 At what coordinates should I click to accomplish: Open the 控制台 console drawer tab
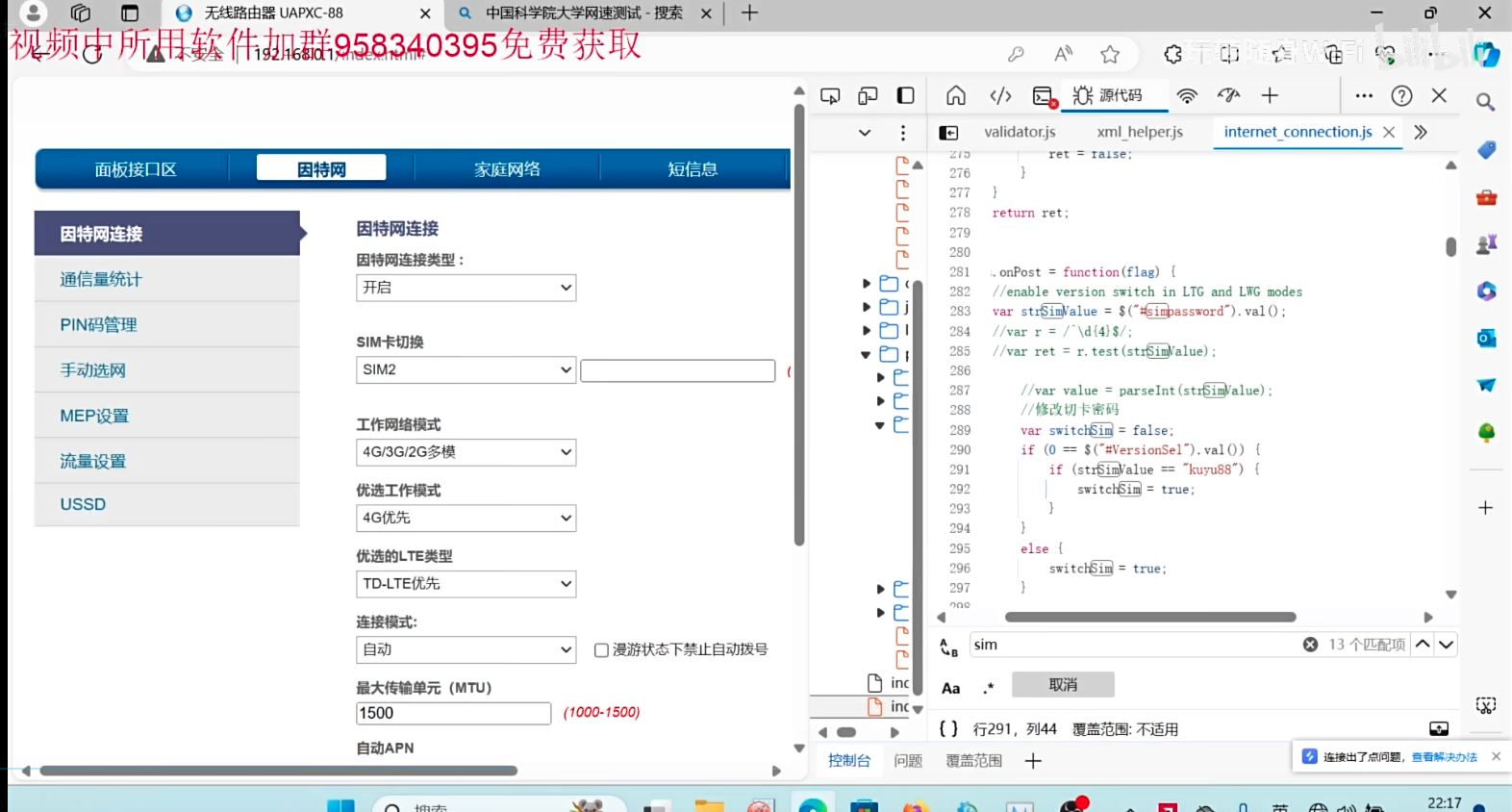click(x=849, y=761)
